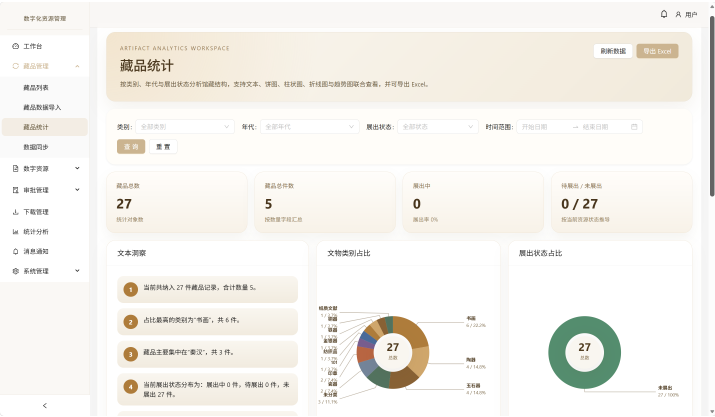Viewport: 715px width, 417px height.
Task: Click the 藏品总件数 card value 5
Action: coord(268,204)
